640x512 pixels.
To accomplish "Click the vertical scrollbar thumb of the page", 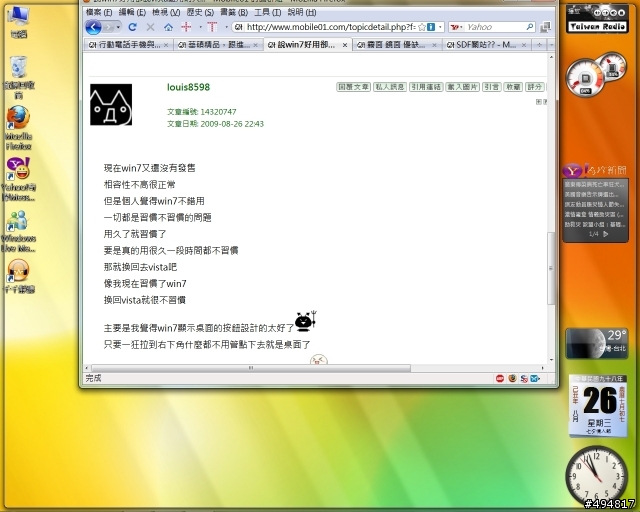I will (x=551, y=268).
